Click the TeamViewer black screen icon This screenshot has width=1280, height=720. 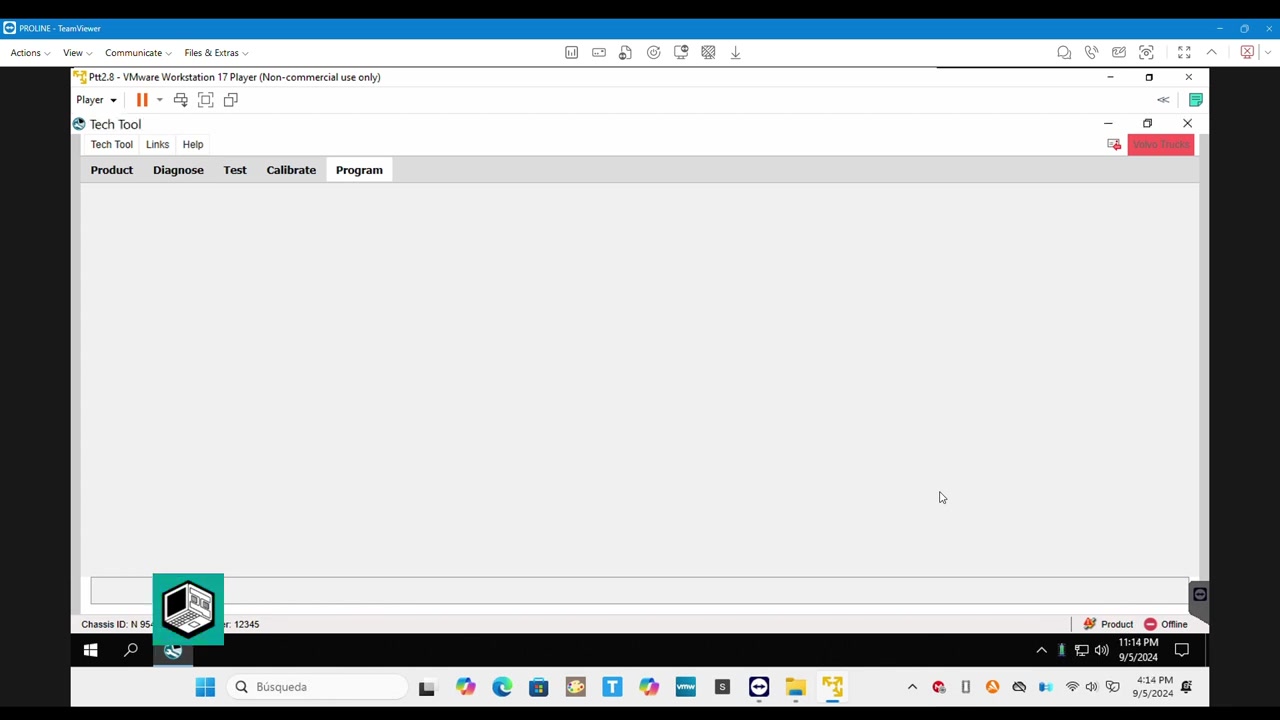(708, 53)
